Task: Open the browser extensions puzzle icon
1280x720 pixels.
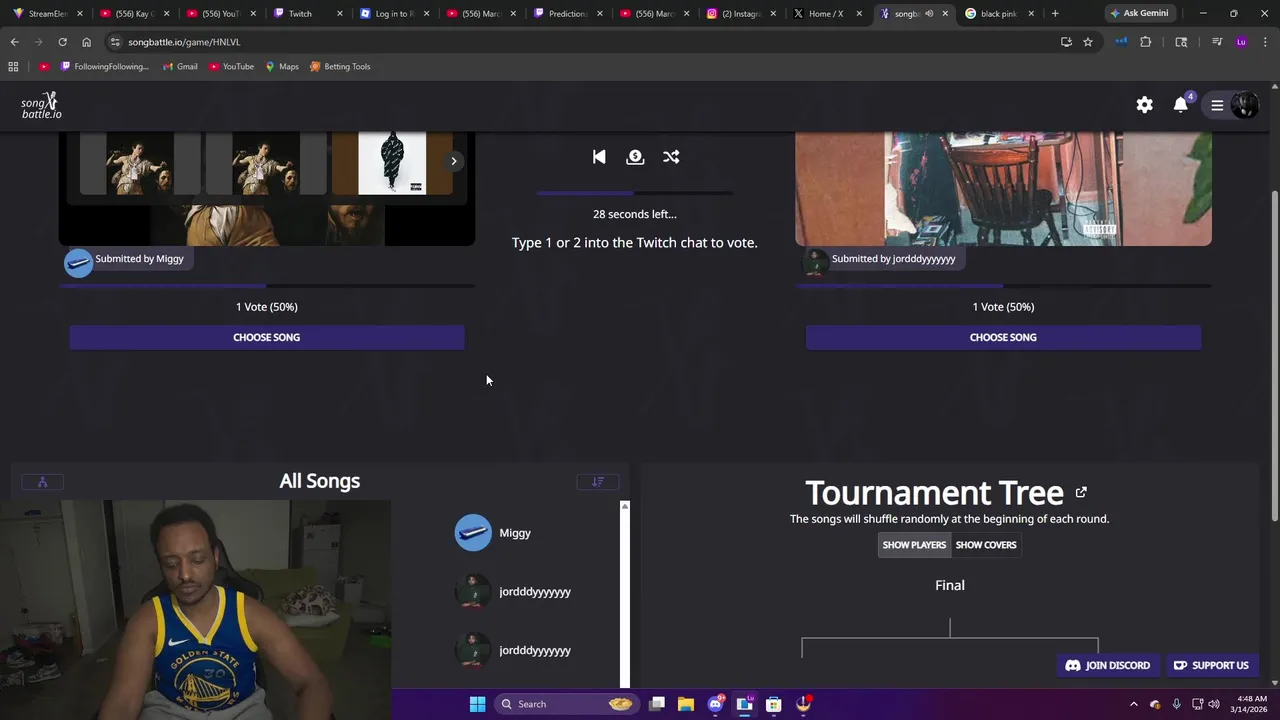Action: 1145,42
